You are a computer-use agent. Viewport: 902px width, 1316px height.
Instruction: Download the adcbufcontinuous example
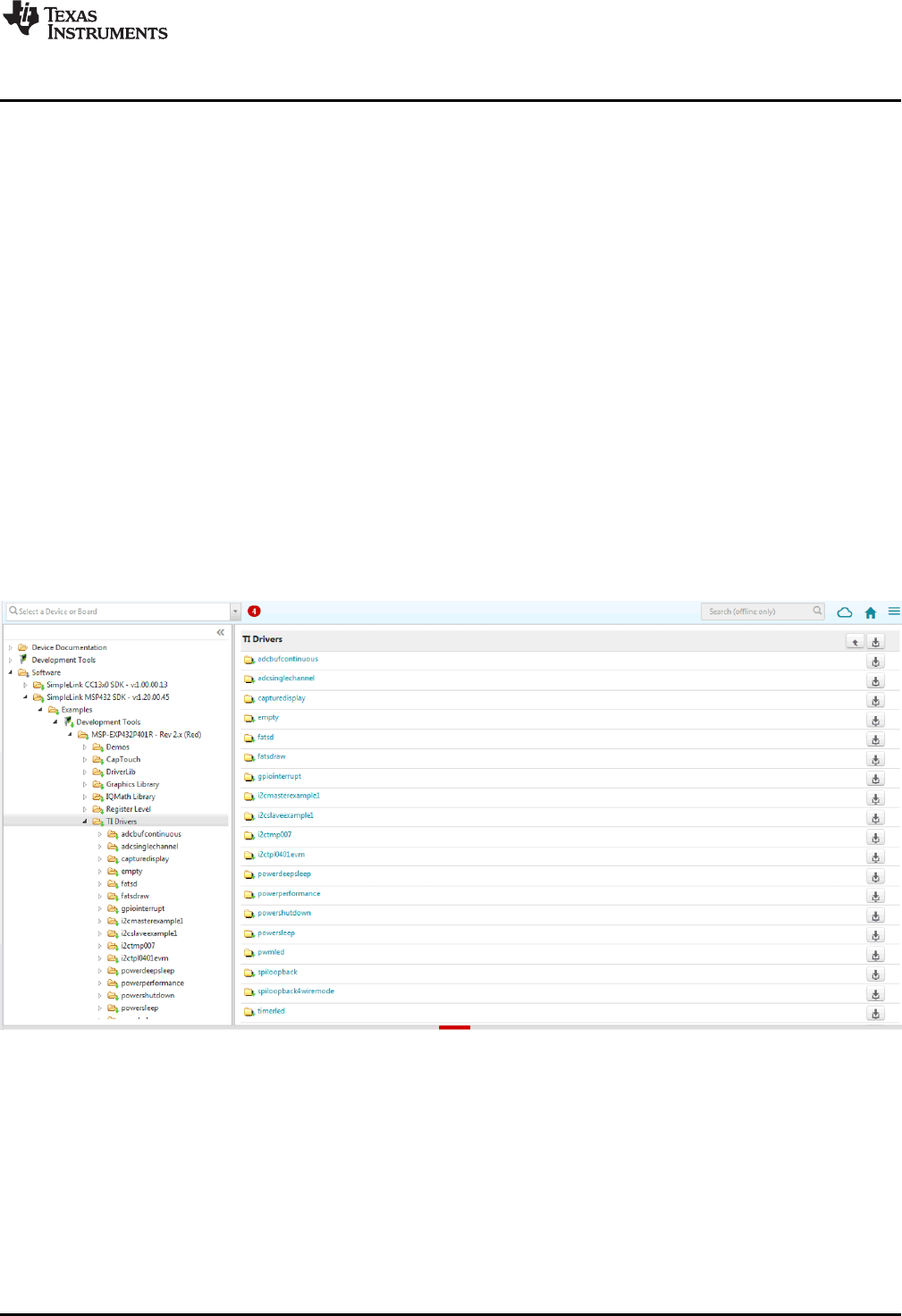(876, 662)
